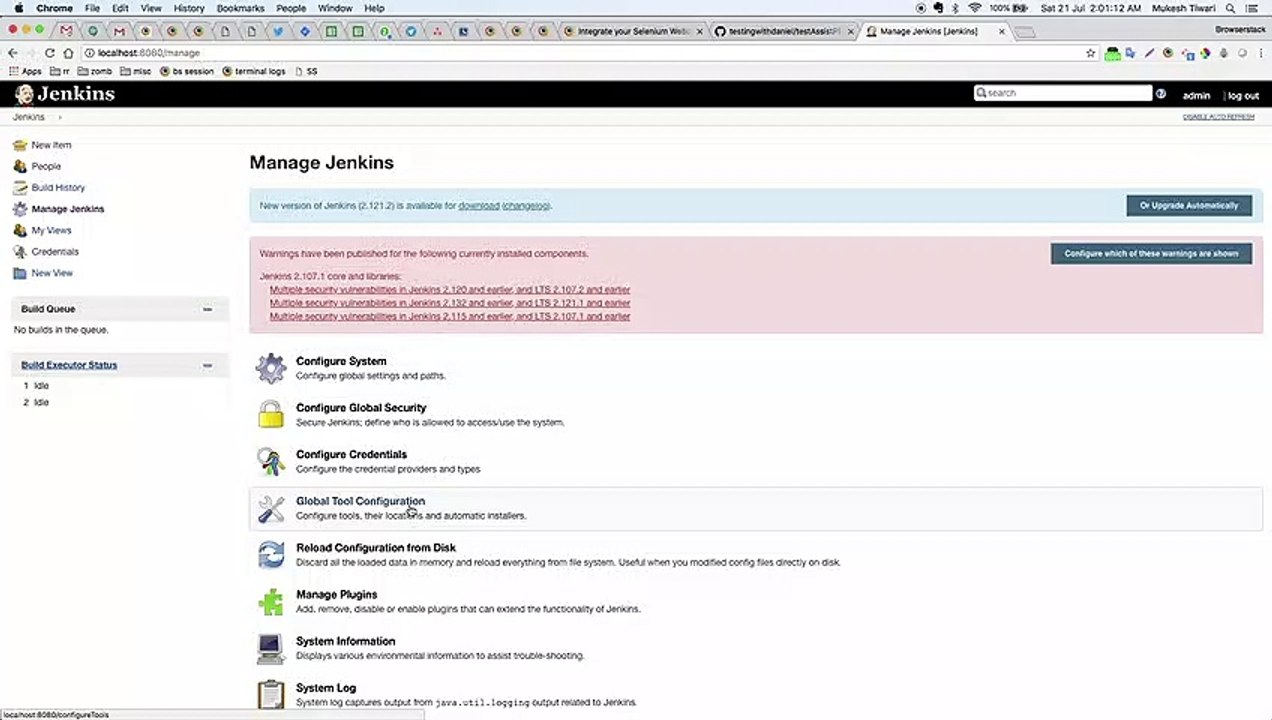Viewport: 1272px width, 720px height.
Task: Expand the Jenkins breadcrumb arrow
Action: tap(59, 117)
